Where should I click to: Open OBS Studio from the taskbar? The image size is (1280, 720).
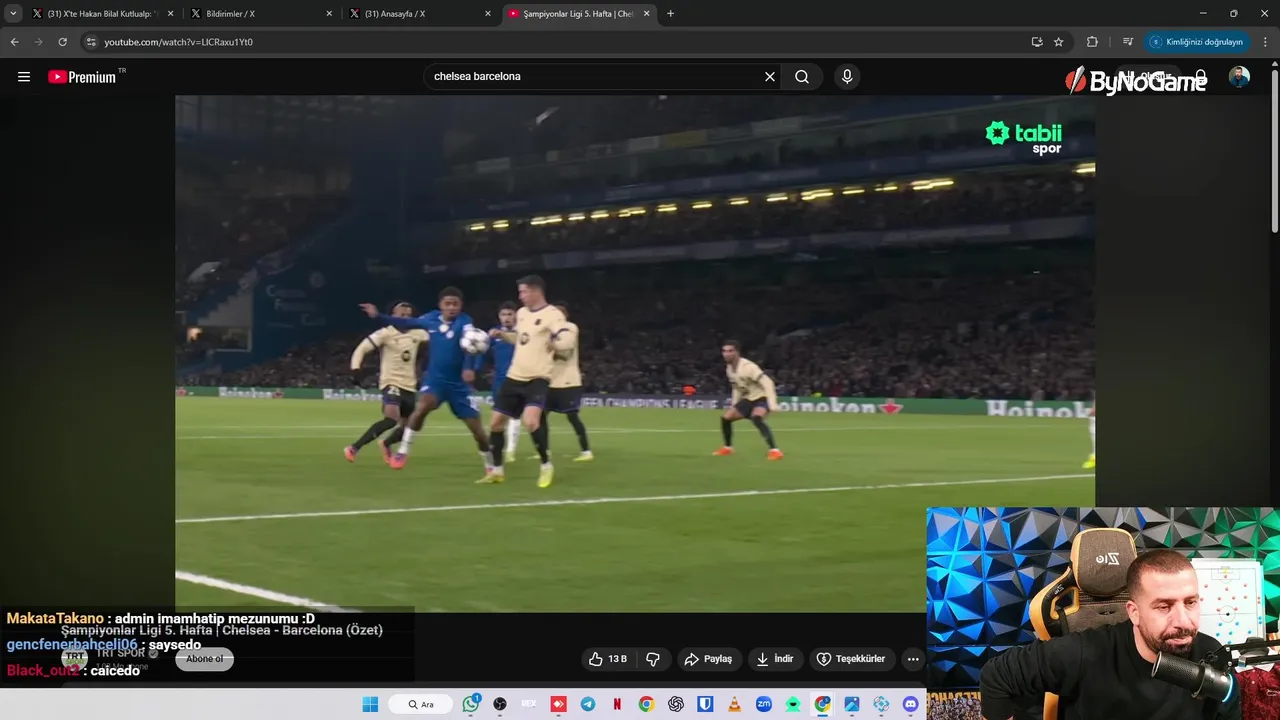(500, 704)
